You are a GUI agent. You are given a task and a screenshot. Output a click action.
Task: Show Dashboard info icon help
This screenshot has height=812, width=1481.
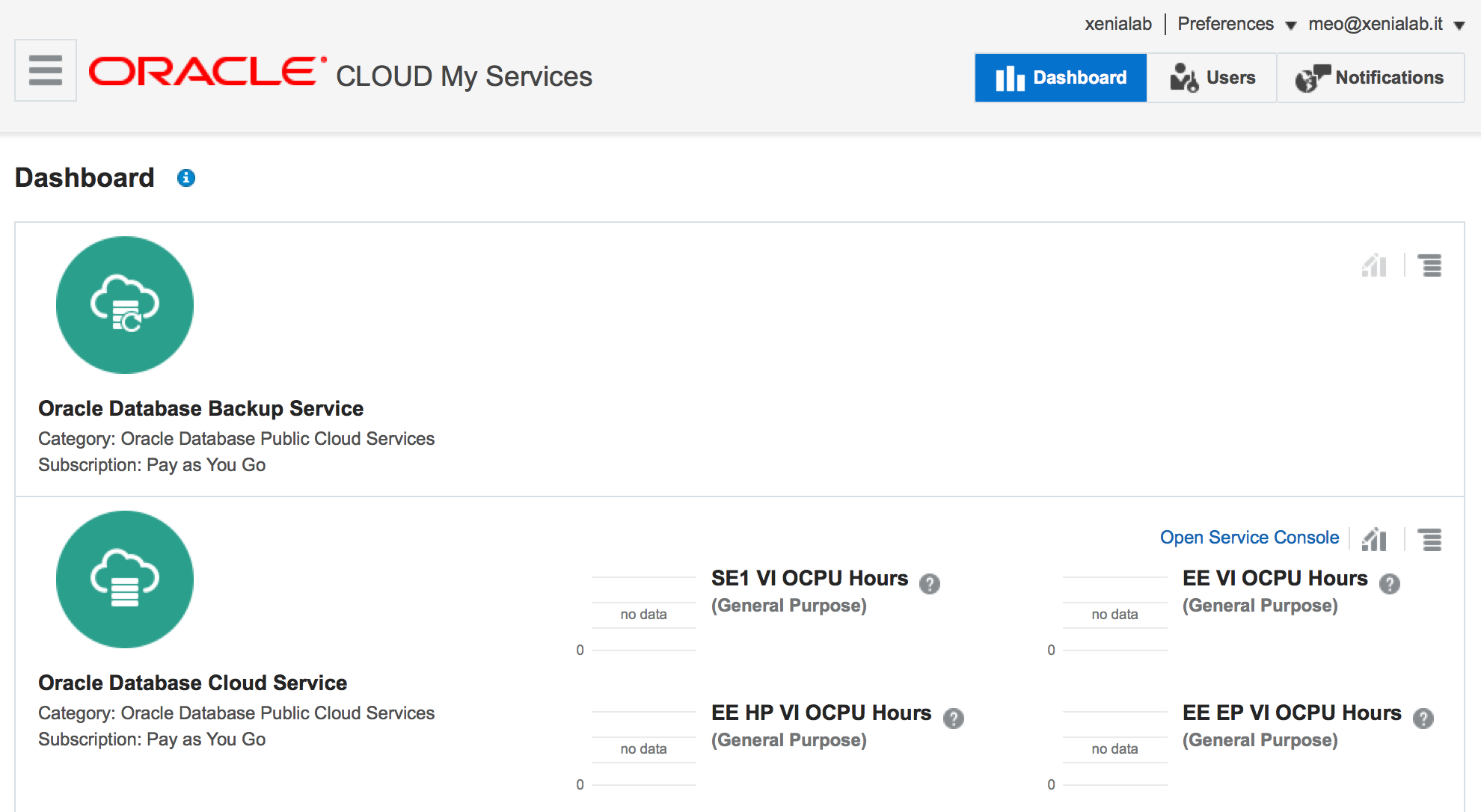tap(186, 178)
